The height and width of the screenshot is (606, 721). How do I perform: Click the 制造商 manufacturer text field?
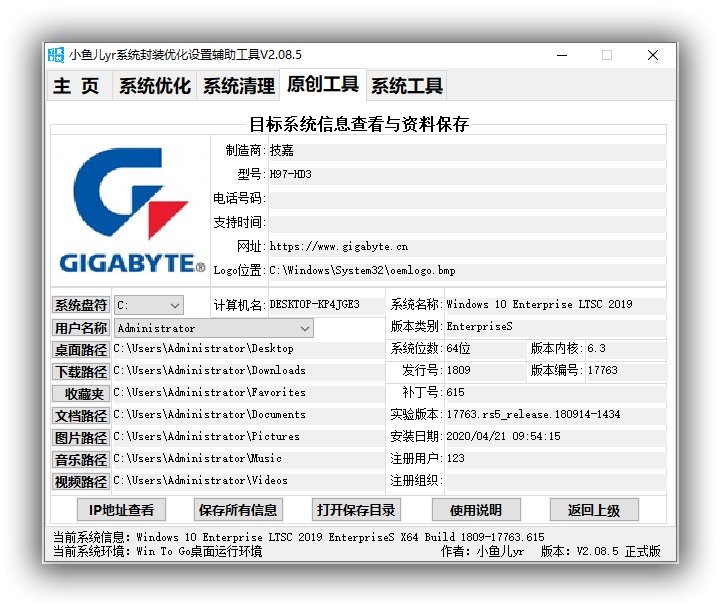pyautogui.click(x=465, y=152)
